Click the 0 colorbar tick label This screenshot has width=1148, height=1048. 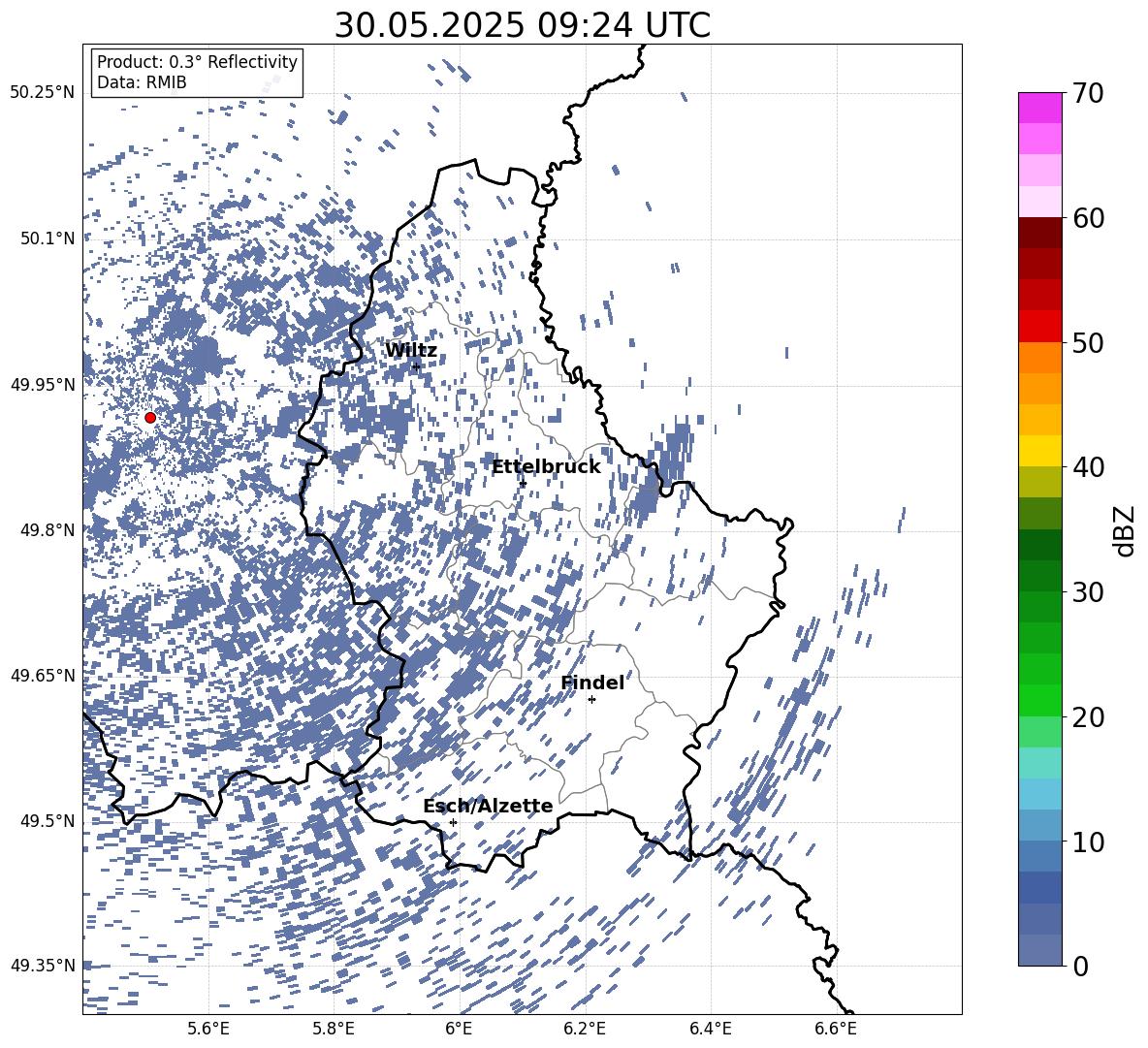(x=1081, y=966)
